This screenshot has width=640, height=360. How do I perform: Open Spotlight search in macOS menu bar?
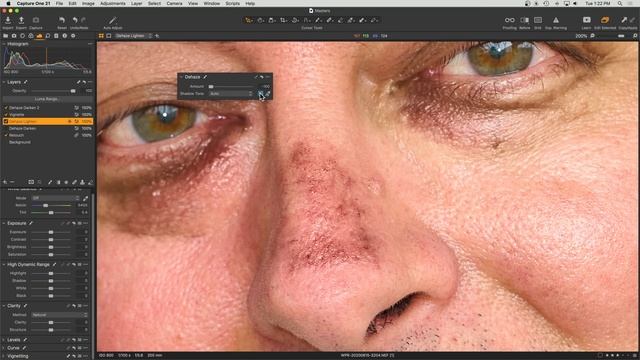[x=620, y=3]
